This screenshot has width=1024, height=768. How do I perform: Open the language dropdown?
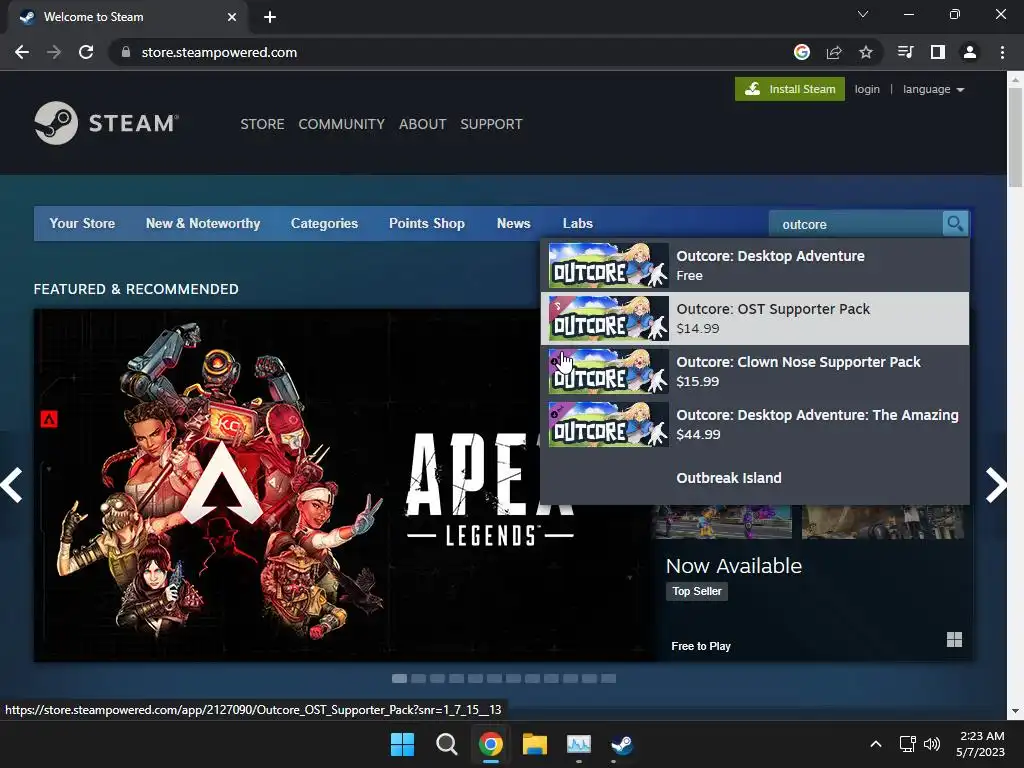click(x=933, y=89)
